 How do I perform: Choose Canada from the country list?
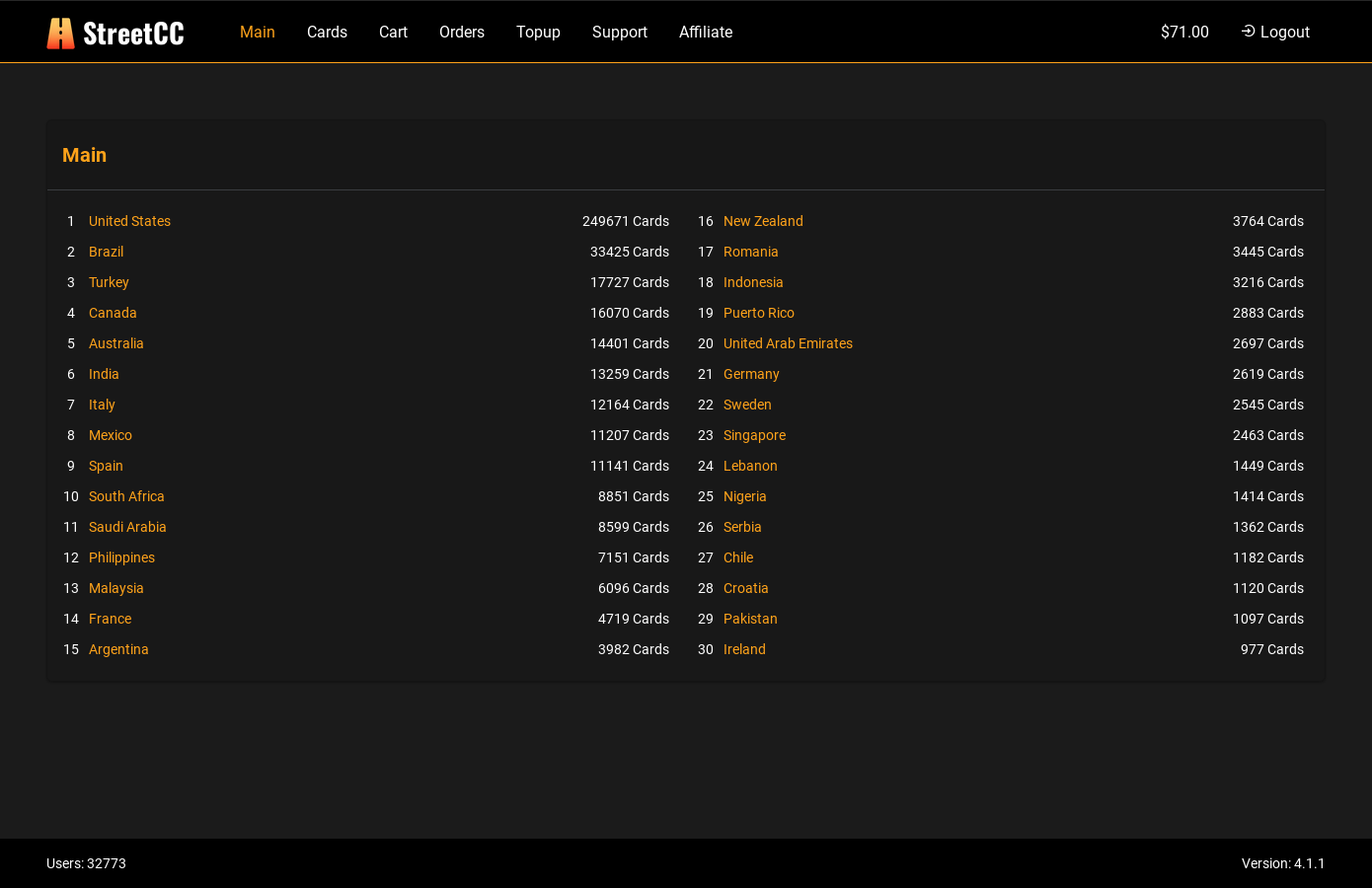(113, 313)
